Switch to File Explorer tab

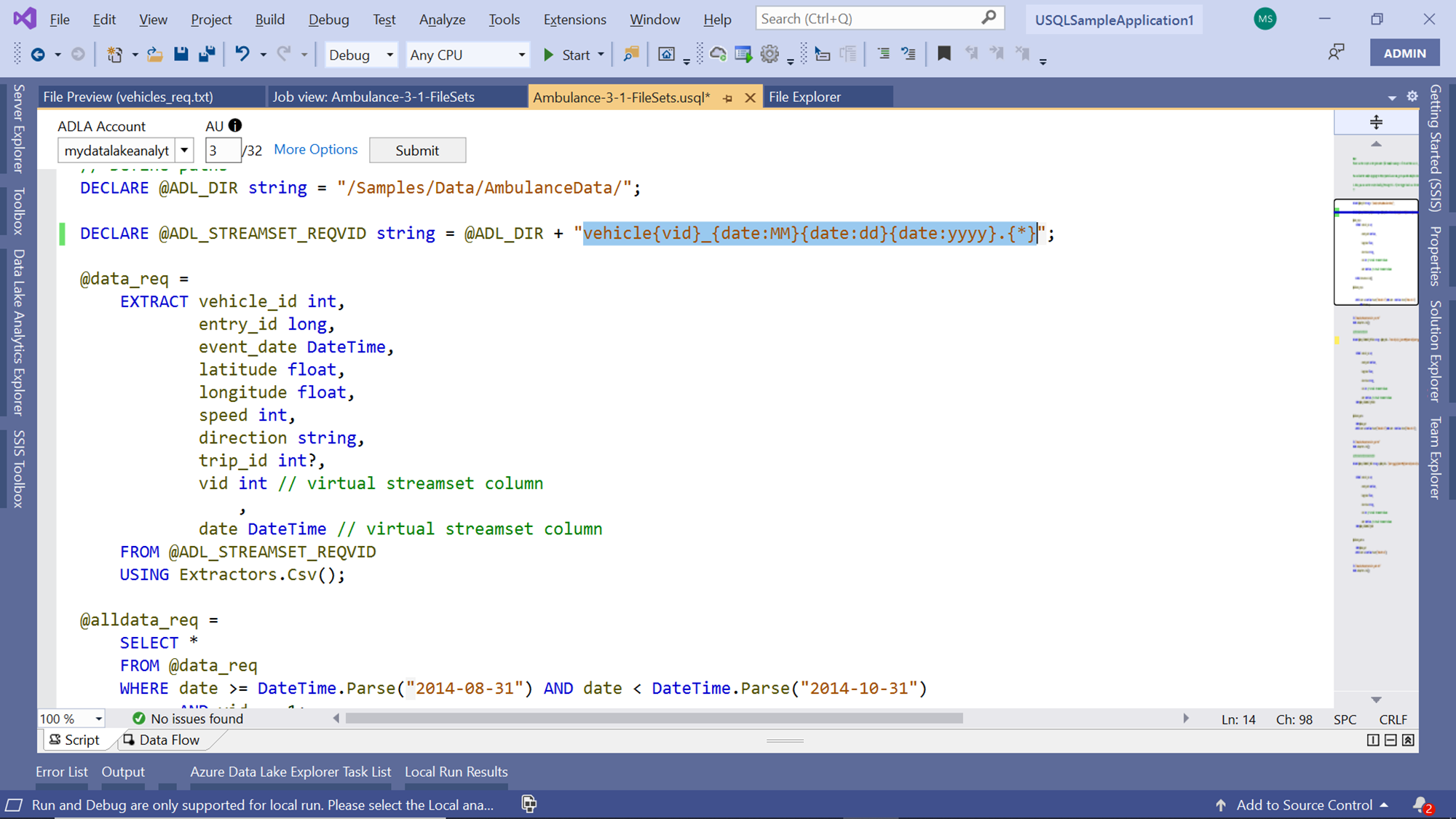804,97
